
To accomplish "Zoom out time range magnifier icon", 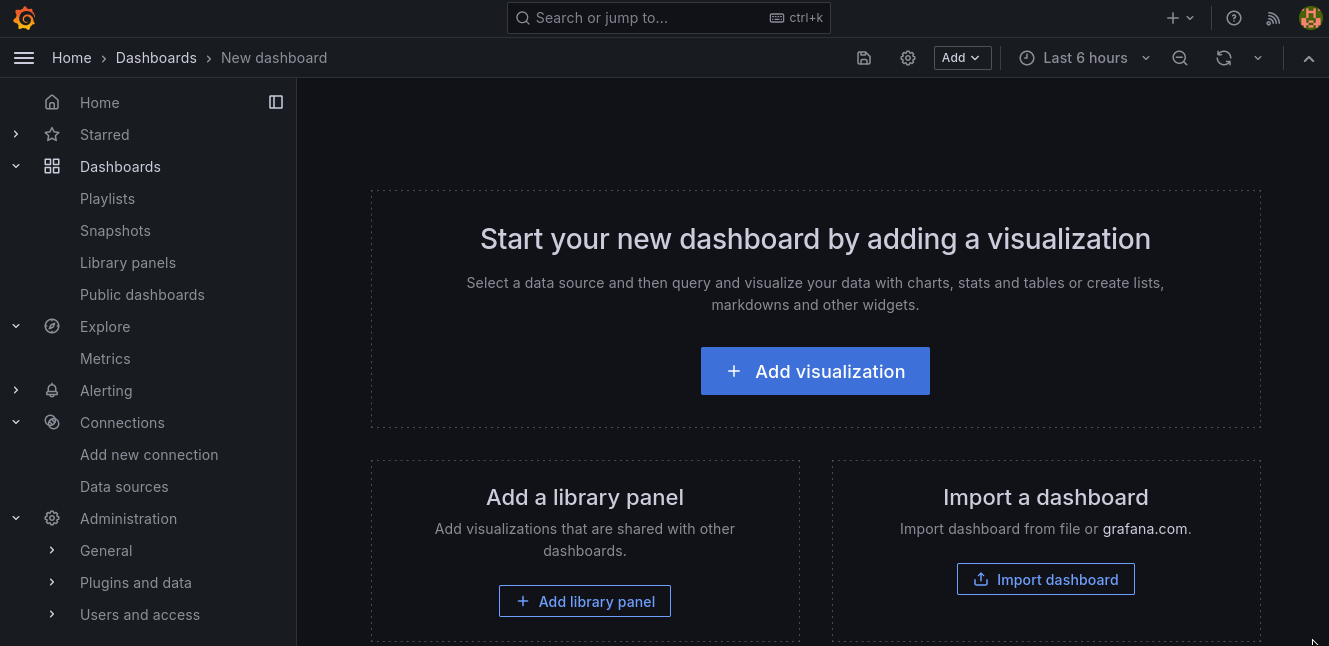I will [x=1180, y=58].
